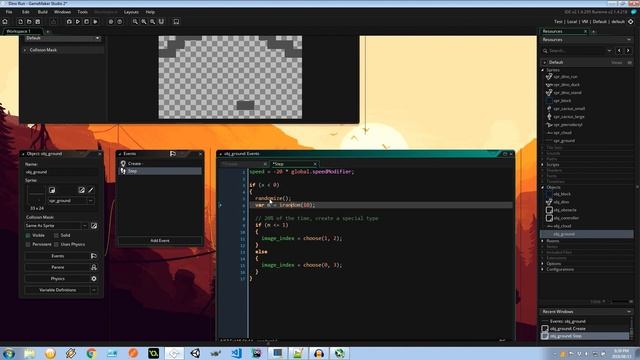The image size is (640, 360).
Task: Click the previous search result arrow
Action: [619, 51]
